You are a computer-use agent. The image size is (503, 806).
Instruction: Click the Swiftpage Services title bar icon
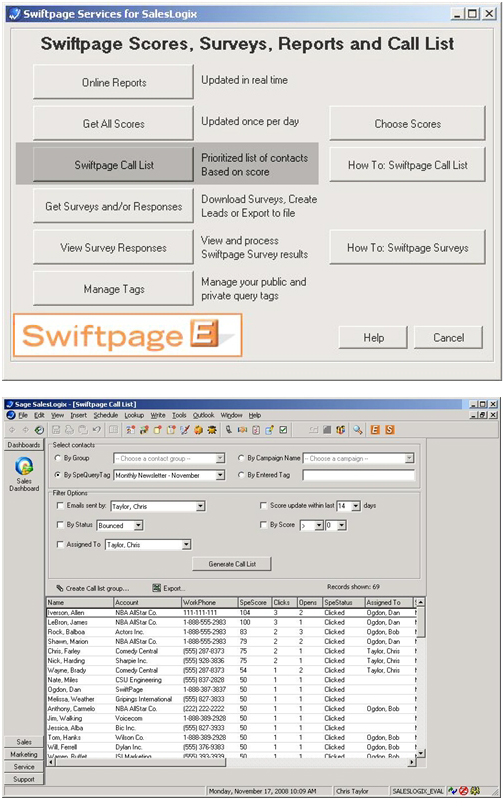(14, 14)
